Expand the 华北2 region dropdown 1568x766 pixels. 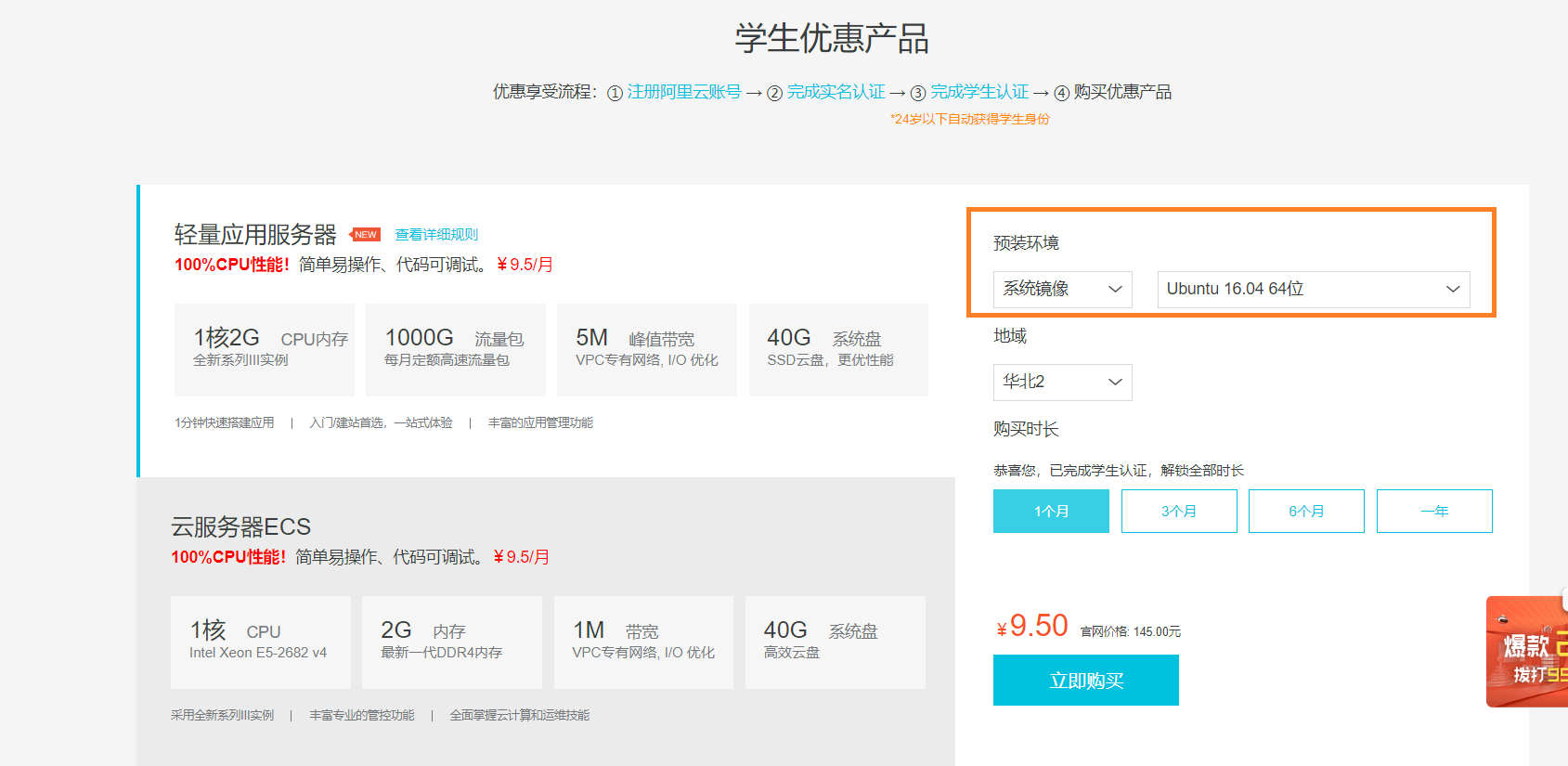coord(1063,383)
